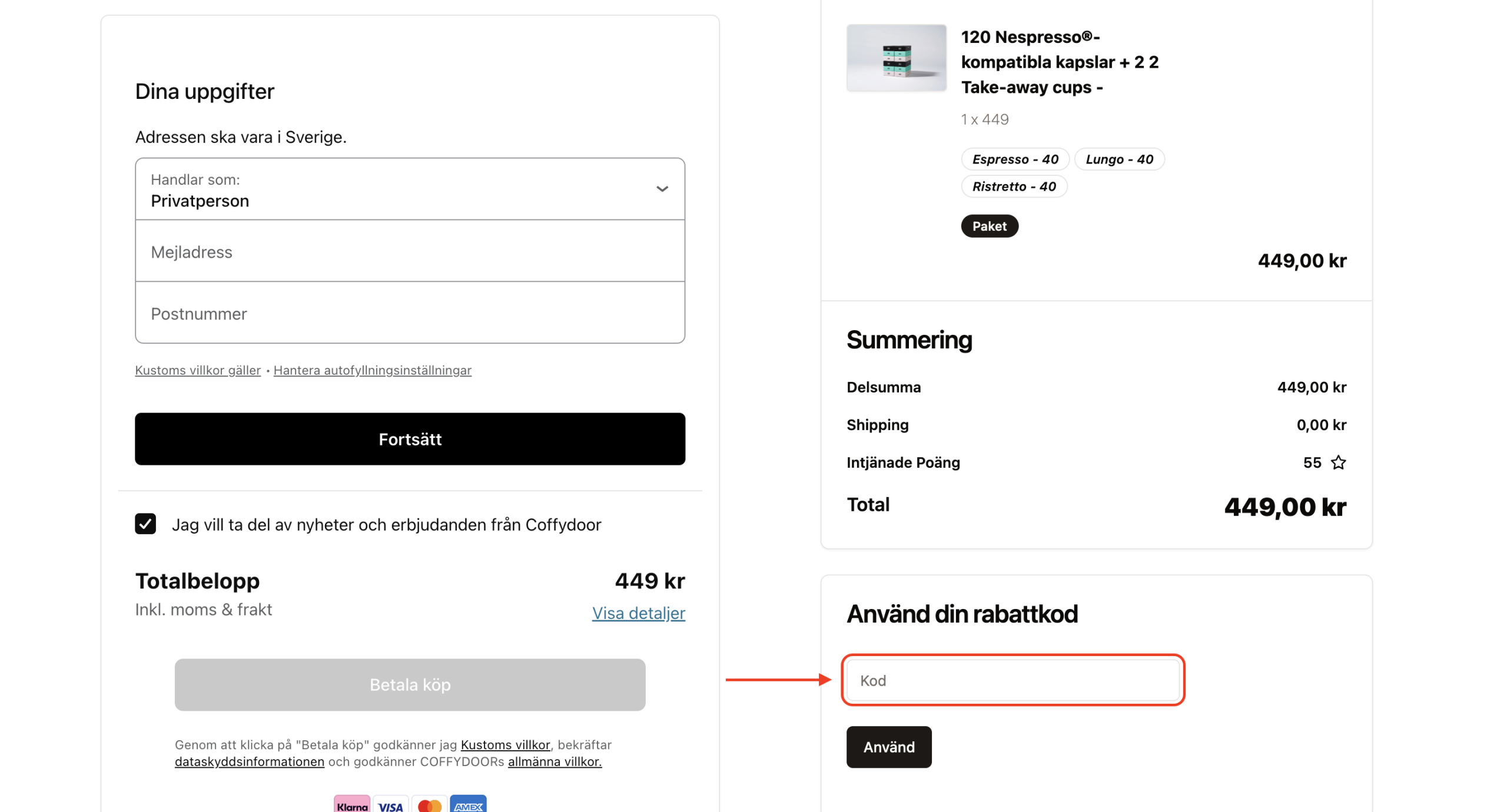Focus the Mejladress input field
This screenshot has width=1507, height=812.
[x=410, y=252]
